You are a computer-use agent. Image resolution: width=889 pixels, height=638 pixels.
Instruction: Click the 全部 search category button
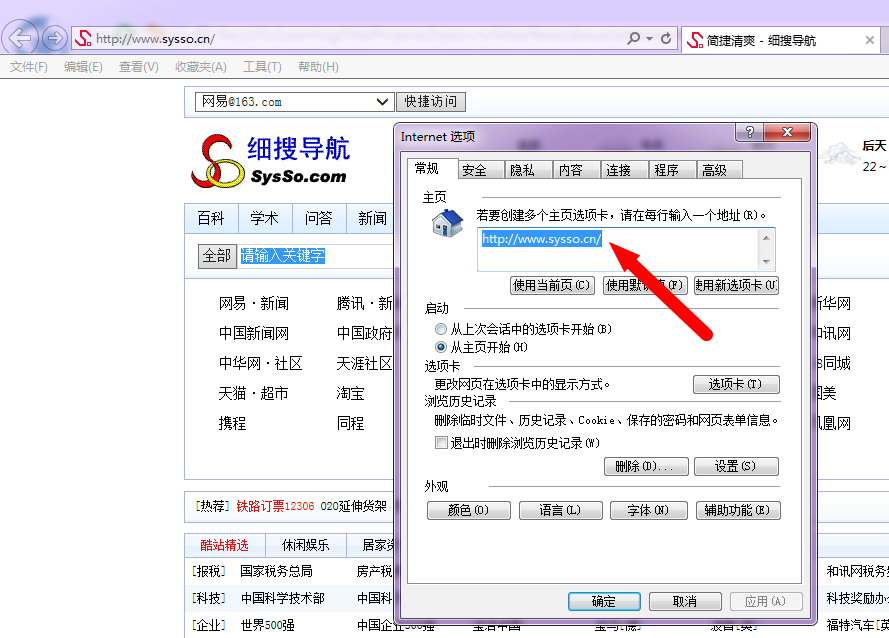pos(217,256)
